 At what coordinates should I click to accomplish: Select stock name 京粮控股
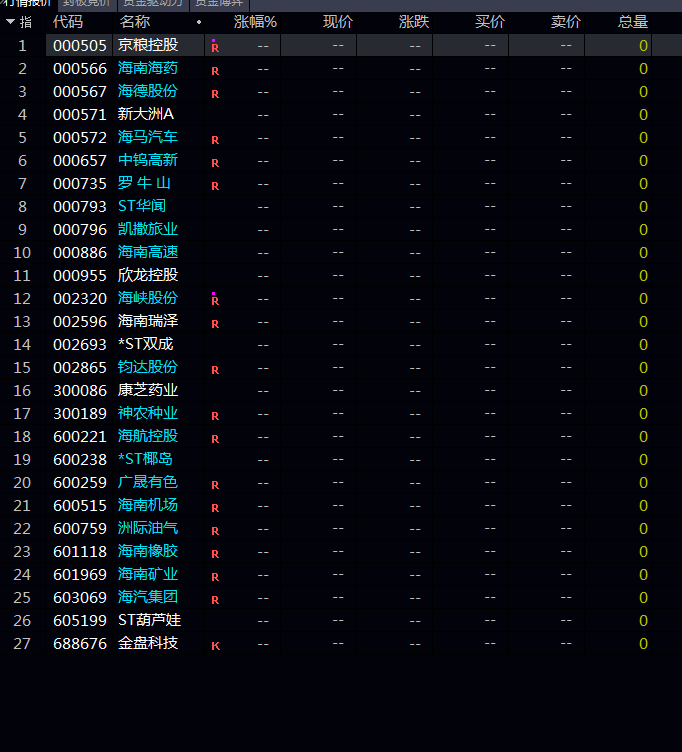pyautogui.click(x=148, y=45)
